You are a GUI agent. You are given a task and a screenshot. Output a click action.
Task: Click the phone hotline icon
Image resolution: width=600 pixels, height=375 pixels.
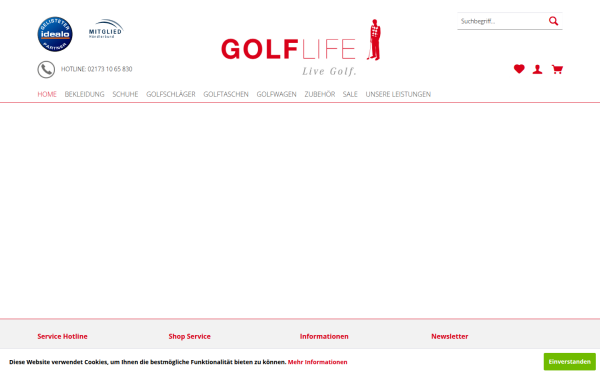point(46,70)
